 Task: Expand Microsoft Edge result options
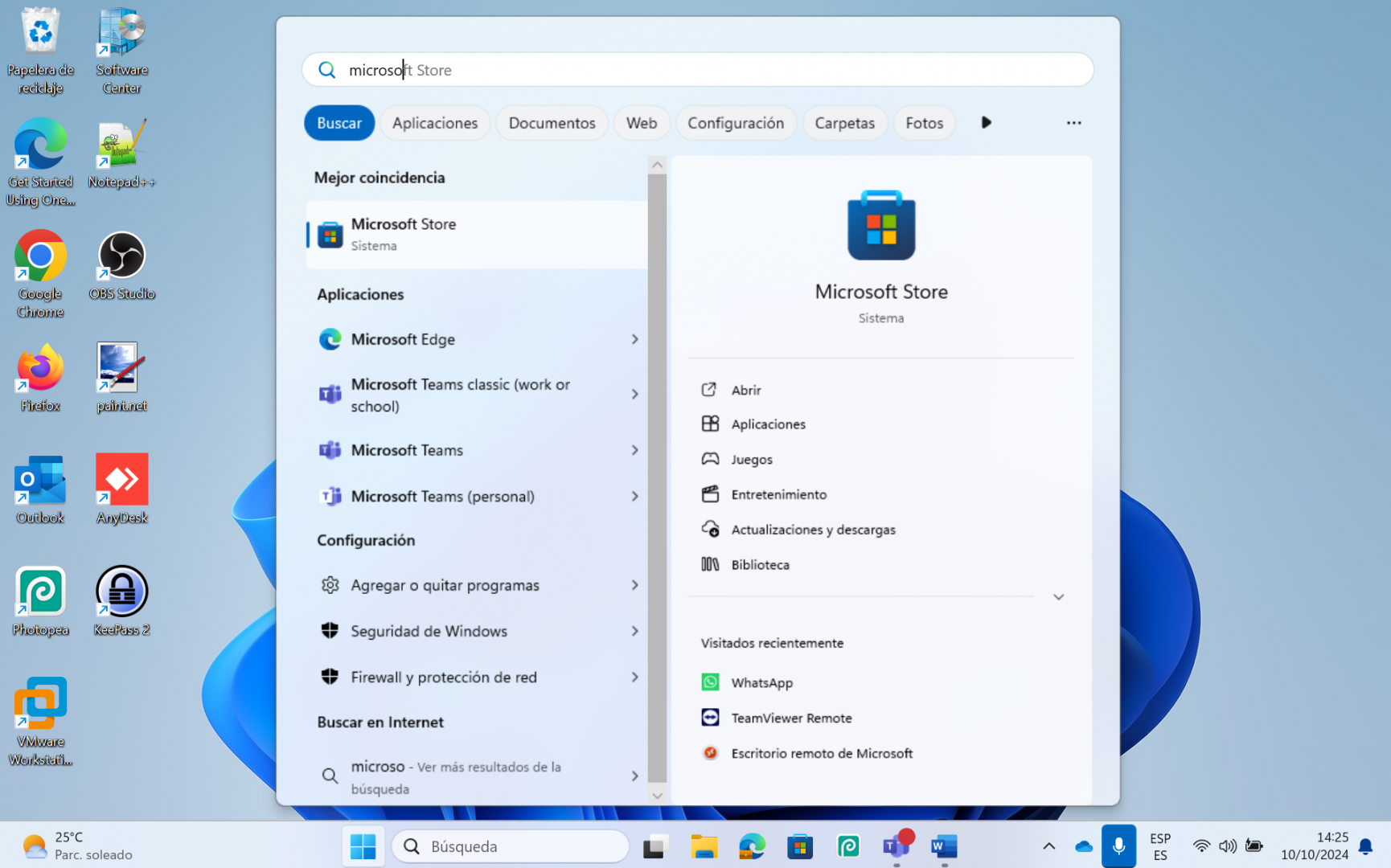(x=634, y=340)
